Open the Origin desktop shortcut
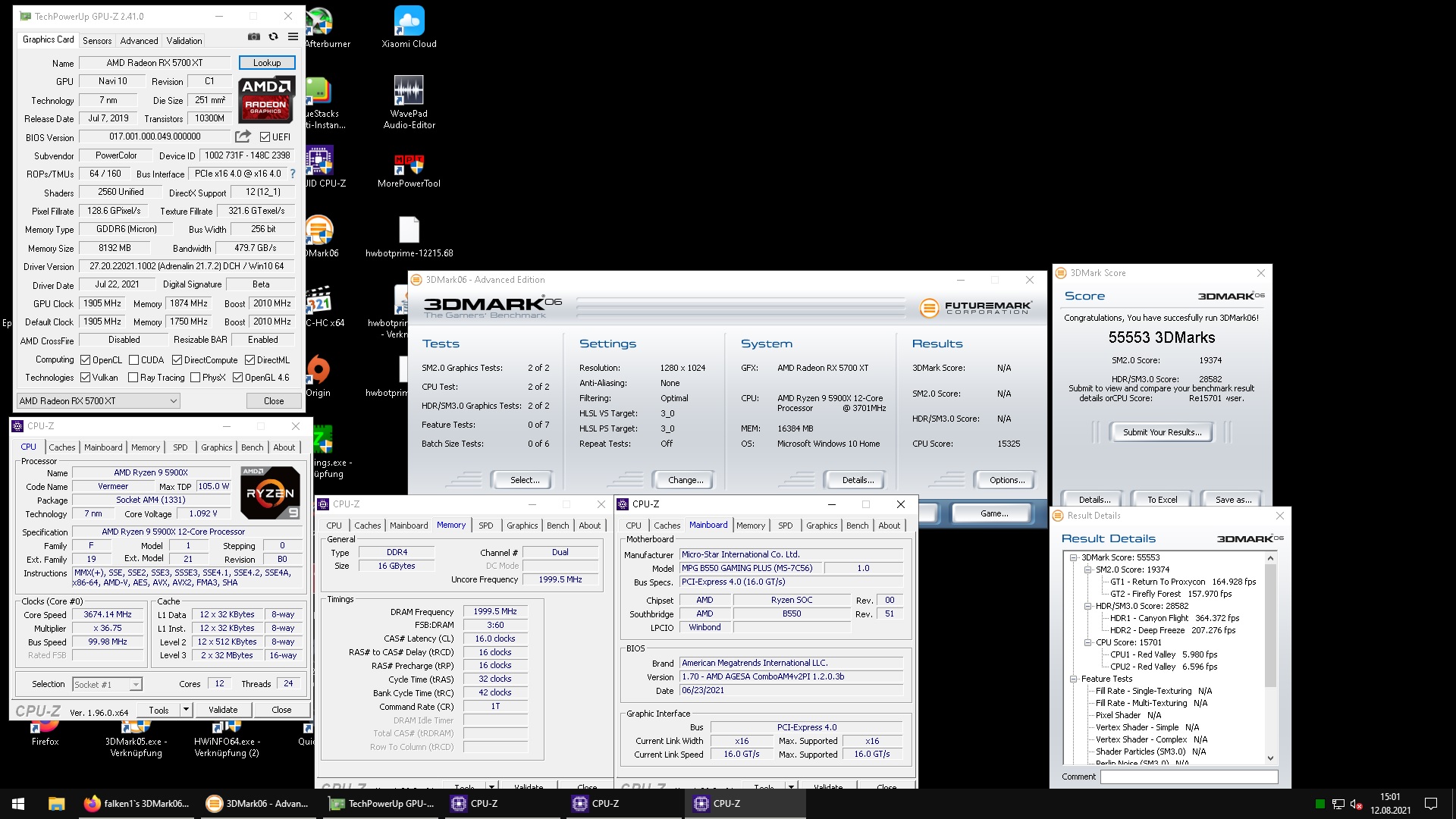This screenshot has width=1456, height=819. (318, 377)
